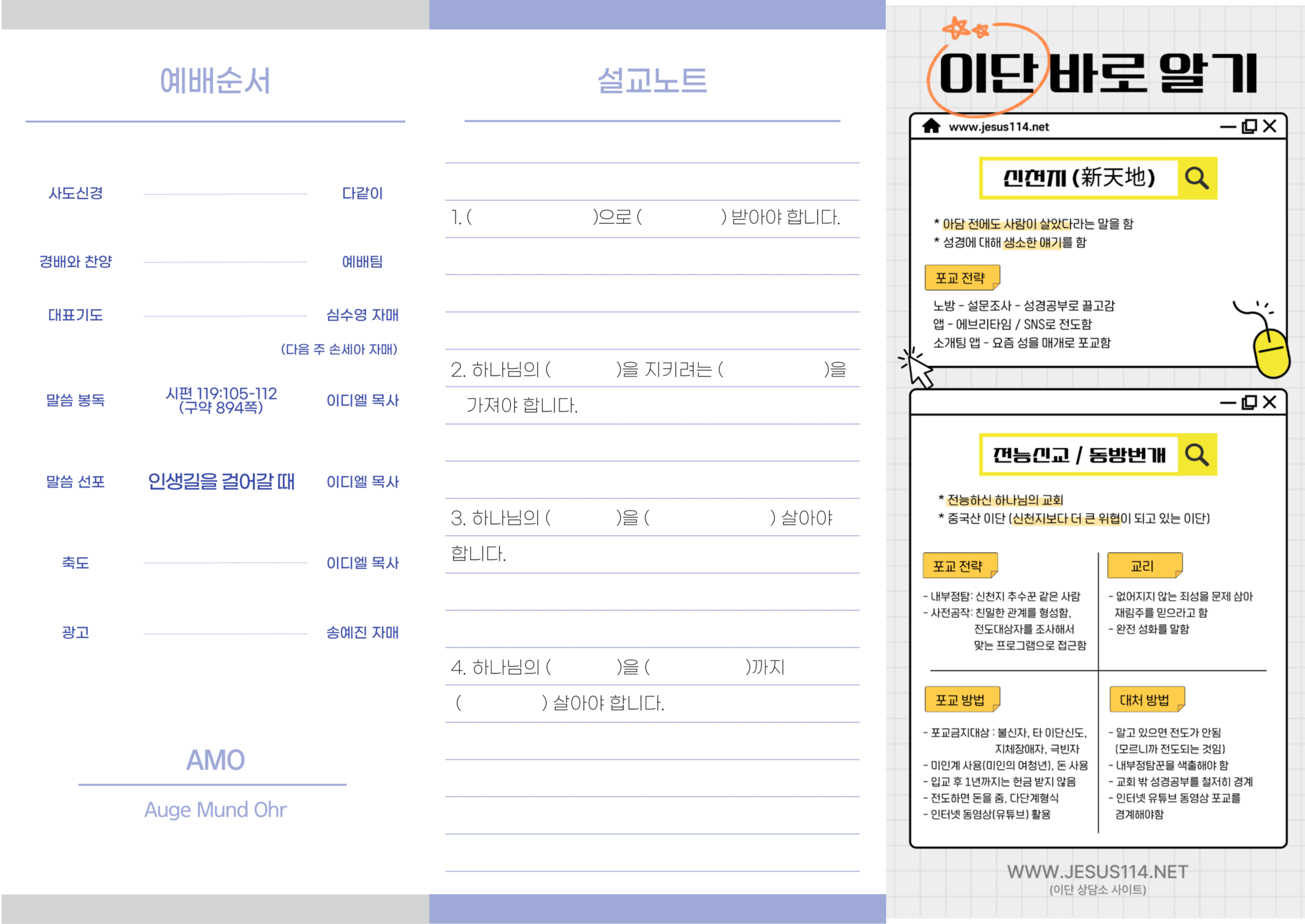
Task: Click the sermon title 인생길을 걸어갈 때
Action: pyautogui.click(x=221, y=481)
